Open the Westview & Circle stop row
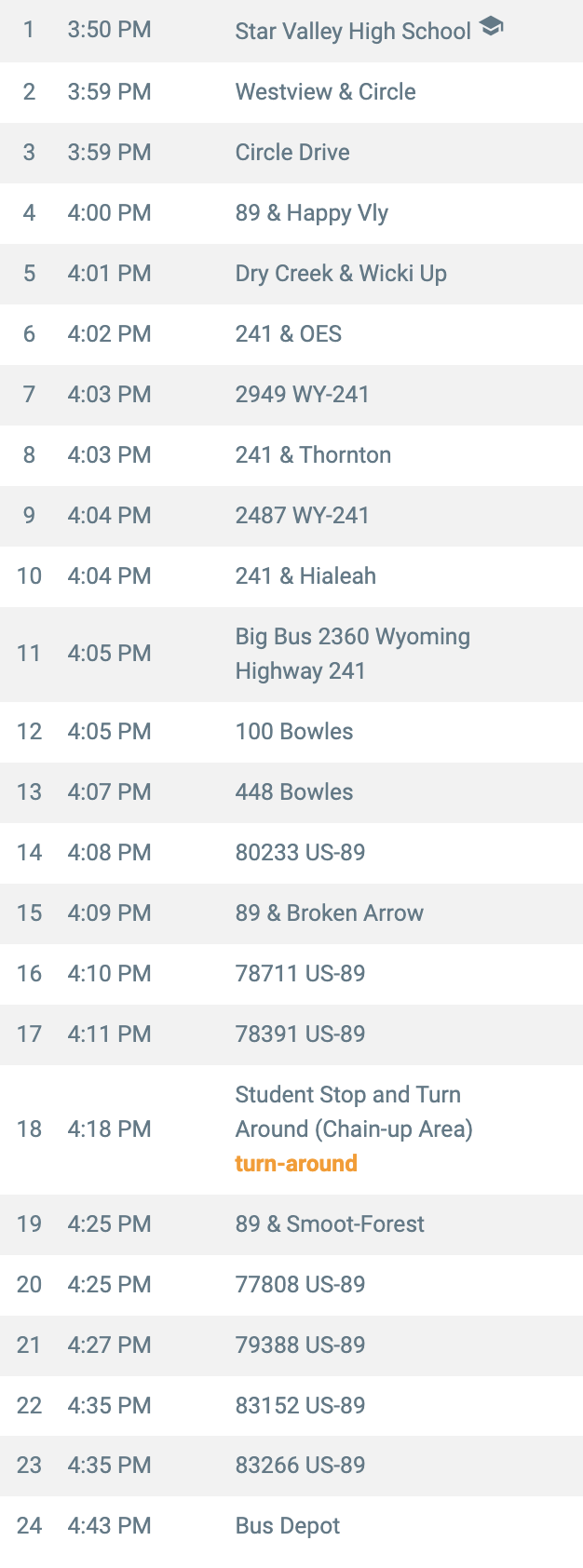This screenshot has height=1568, width=583. (x=291, y=92)
